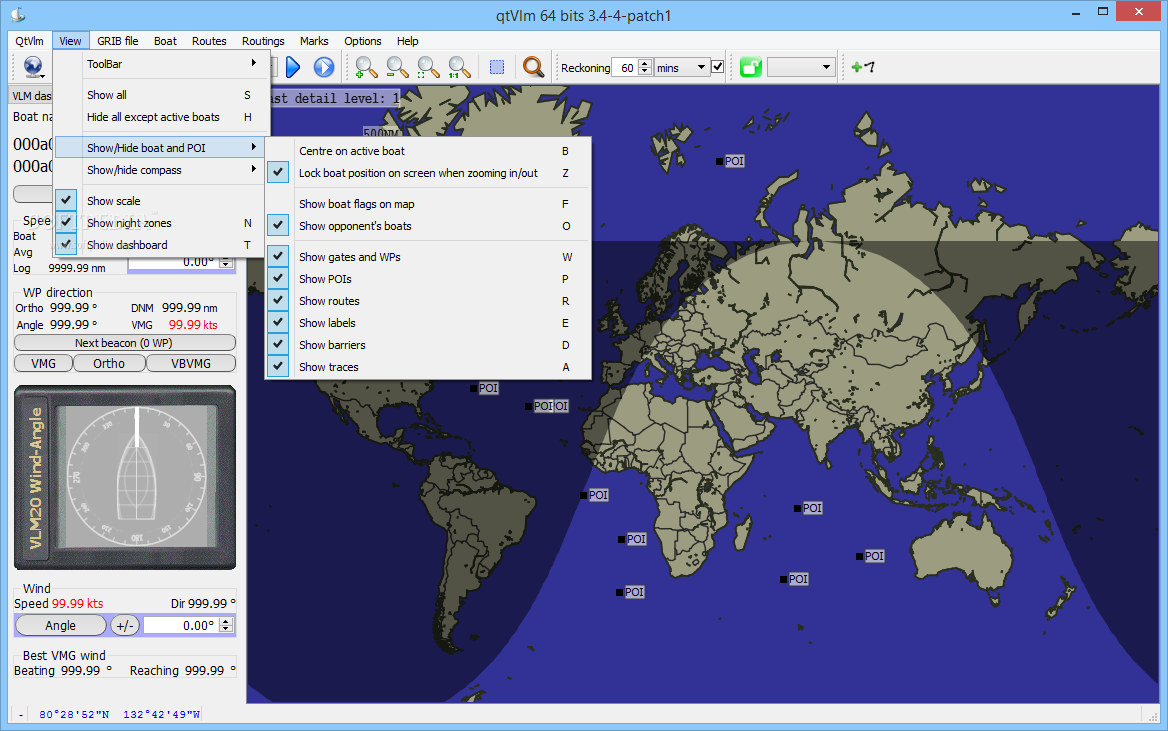Image resolution: width=1168 pixels, height=731 pixels.
Task: Click the green plus add-route icon
Action: (863, 67)
